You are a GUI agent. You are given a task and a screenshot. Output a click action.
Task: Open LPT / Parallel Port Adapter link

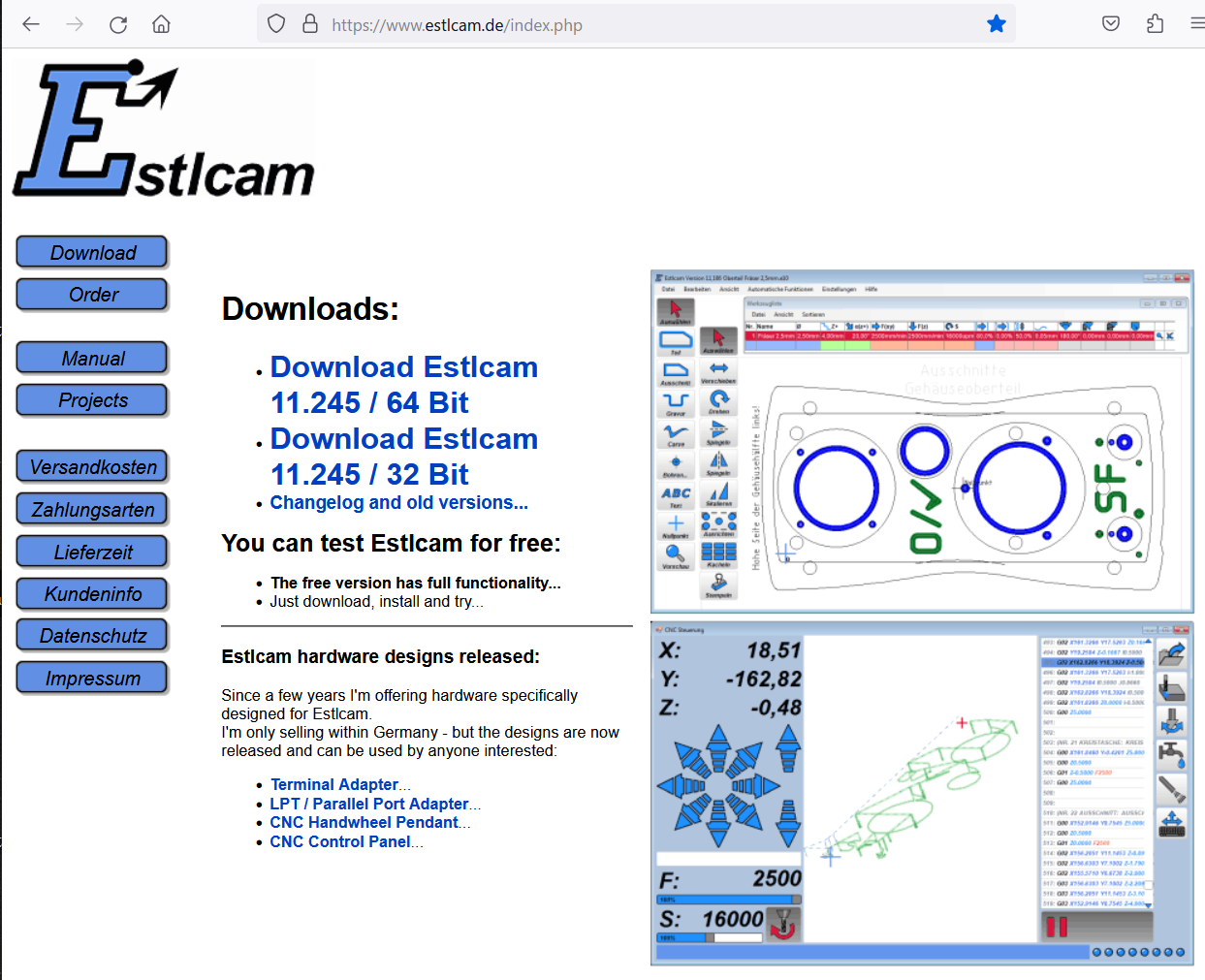tap(369, 804)
